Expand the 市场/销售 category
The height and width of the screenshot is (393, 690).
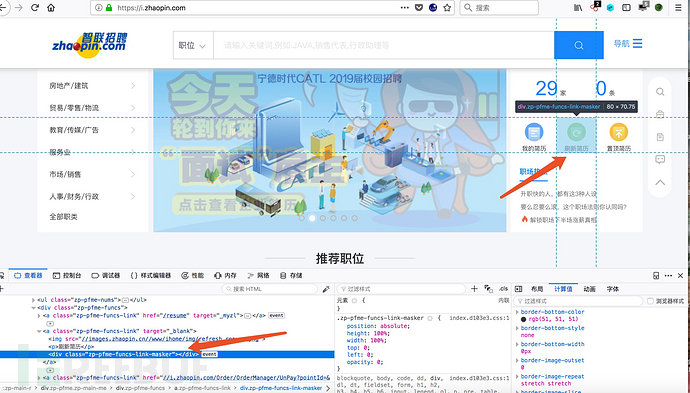[x=92, y=174]
